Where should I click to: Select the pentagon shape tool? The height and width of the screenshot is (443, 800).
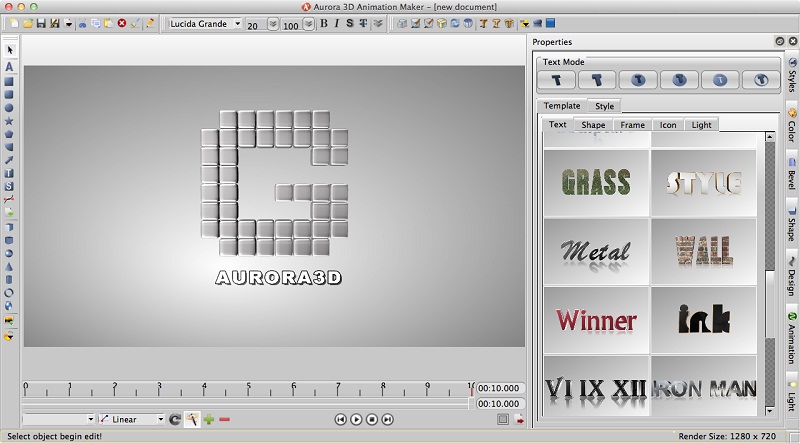(x=9, y=134)
